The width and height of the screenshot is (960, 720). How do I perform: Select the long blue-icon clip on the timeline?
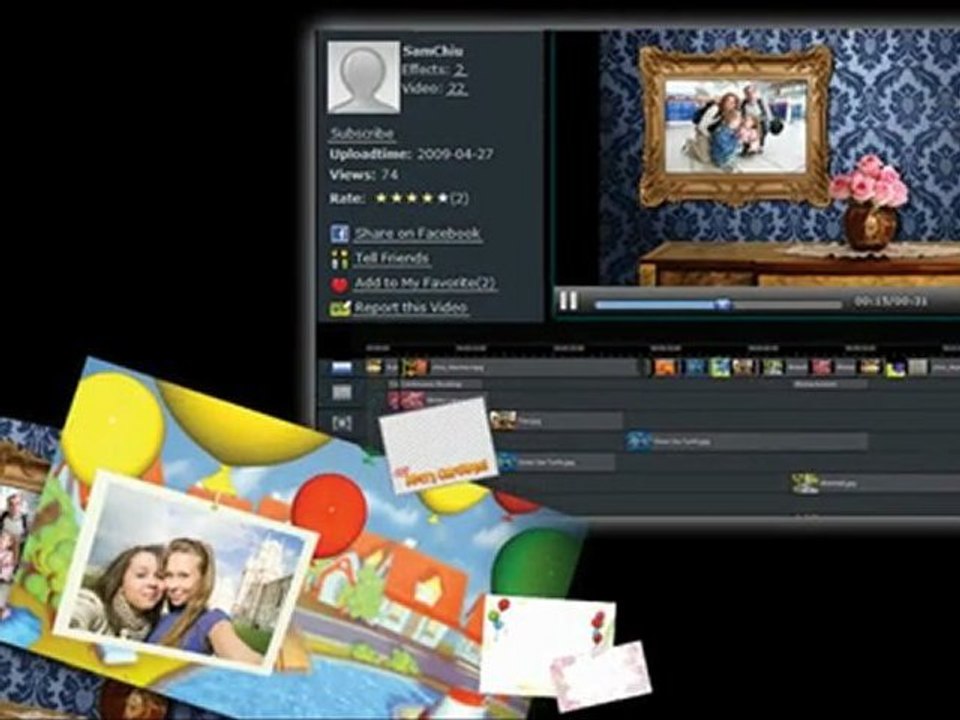(x=747, y=441)
